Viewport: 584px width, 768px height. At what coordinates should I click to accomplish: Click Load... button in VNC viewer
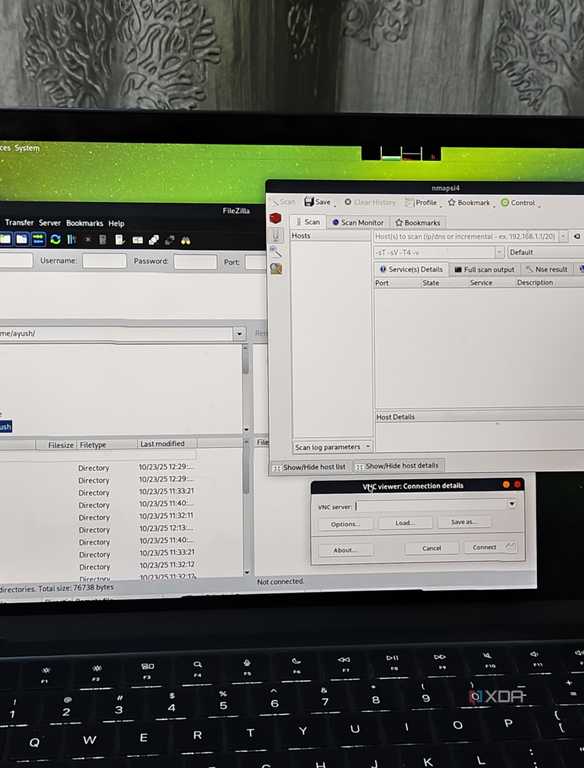(405, 523)
